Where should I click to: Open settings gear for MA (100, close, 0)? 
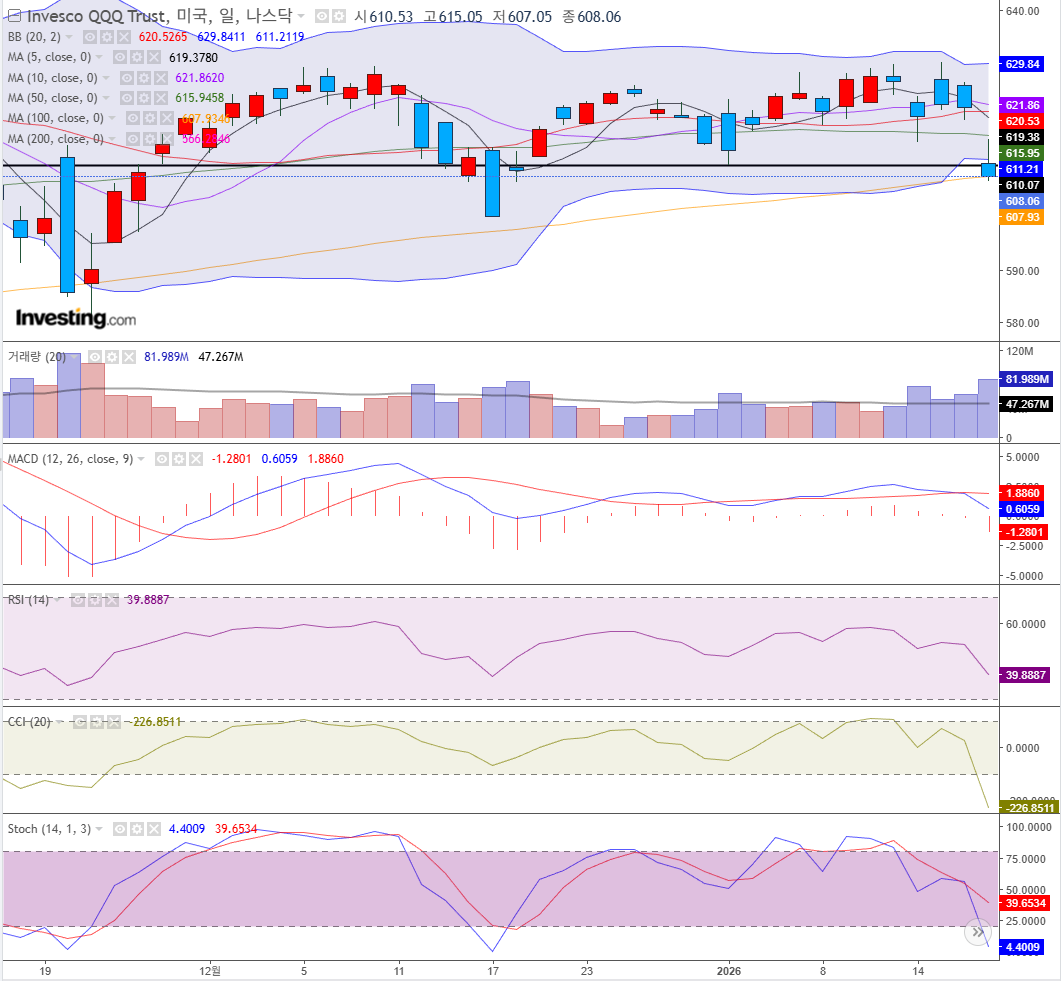pos(150,118)
